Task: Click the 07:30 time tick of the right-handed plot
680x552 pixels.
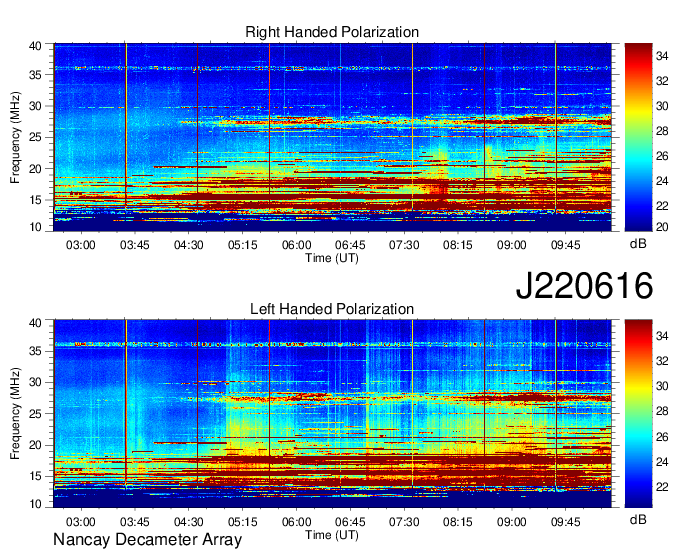Action: [404, 245]
